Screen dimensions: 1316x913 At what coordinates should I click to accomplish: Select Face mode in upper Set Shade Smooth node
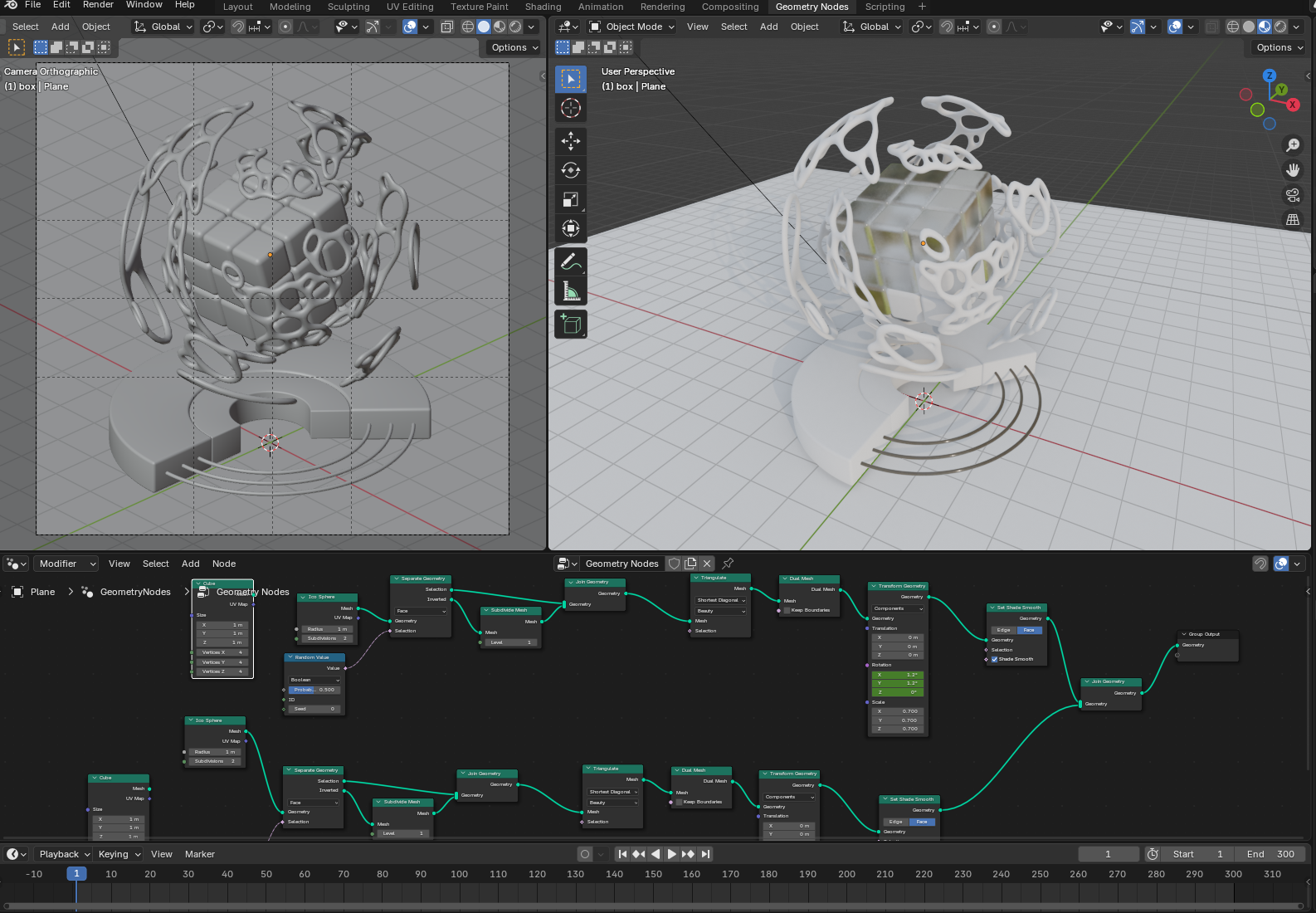[x=1029, y=630]
